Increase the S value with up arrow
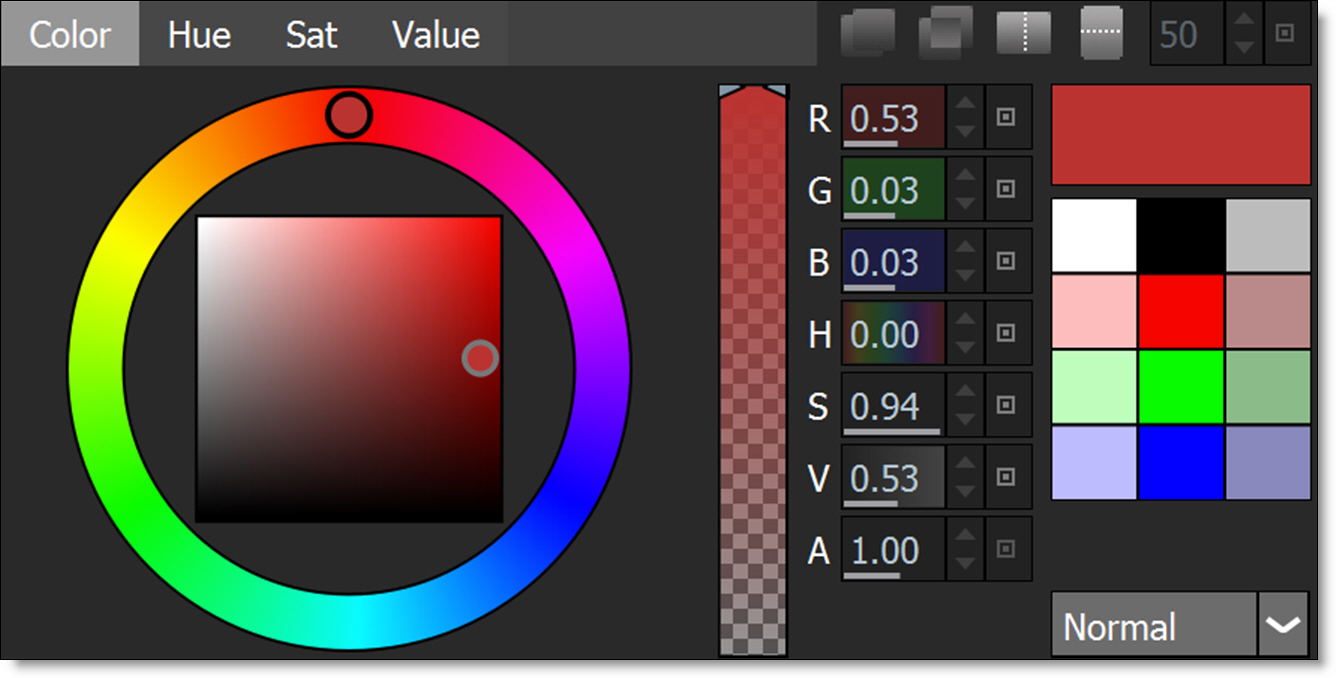This screenshot has height=678, width=1336. (964, 393)
